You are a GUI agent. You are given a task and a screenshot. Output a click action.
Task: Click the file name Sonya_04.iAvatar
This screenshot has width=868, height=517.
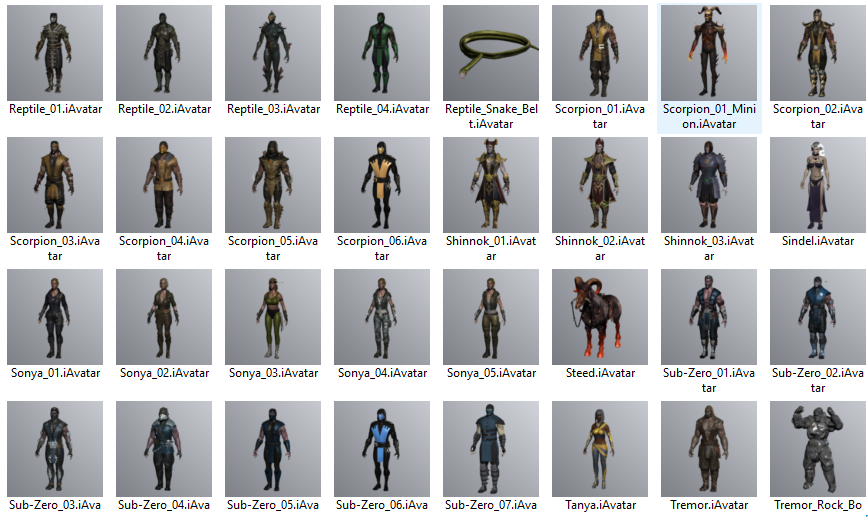383,373
